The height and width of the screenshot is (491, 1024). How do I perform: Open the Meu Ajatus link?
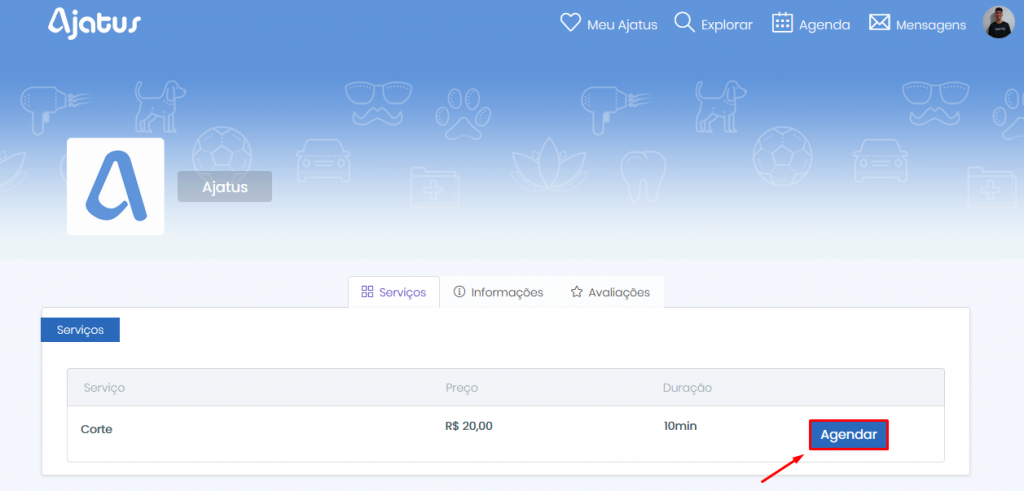click(622, 25)
